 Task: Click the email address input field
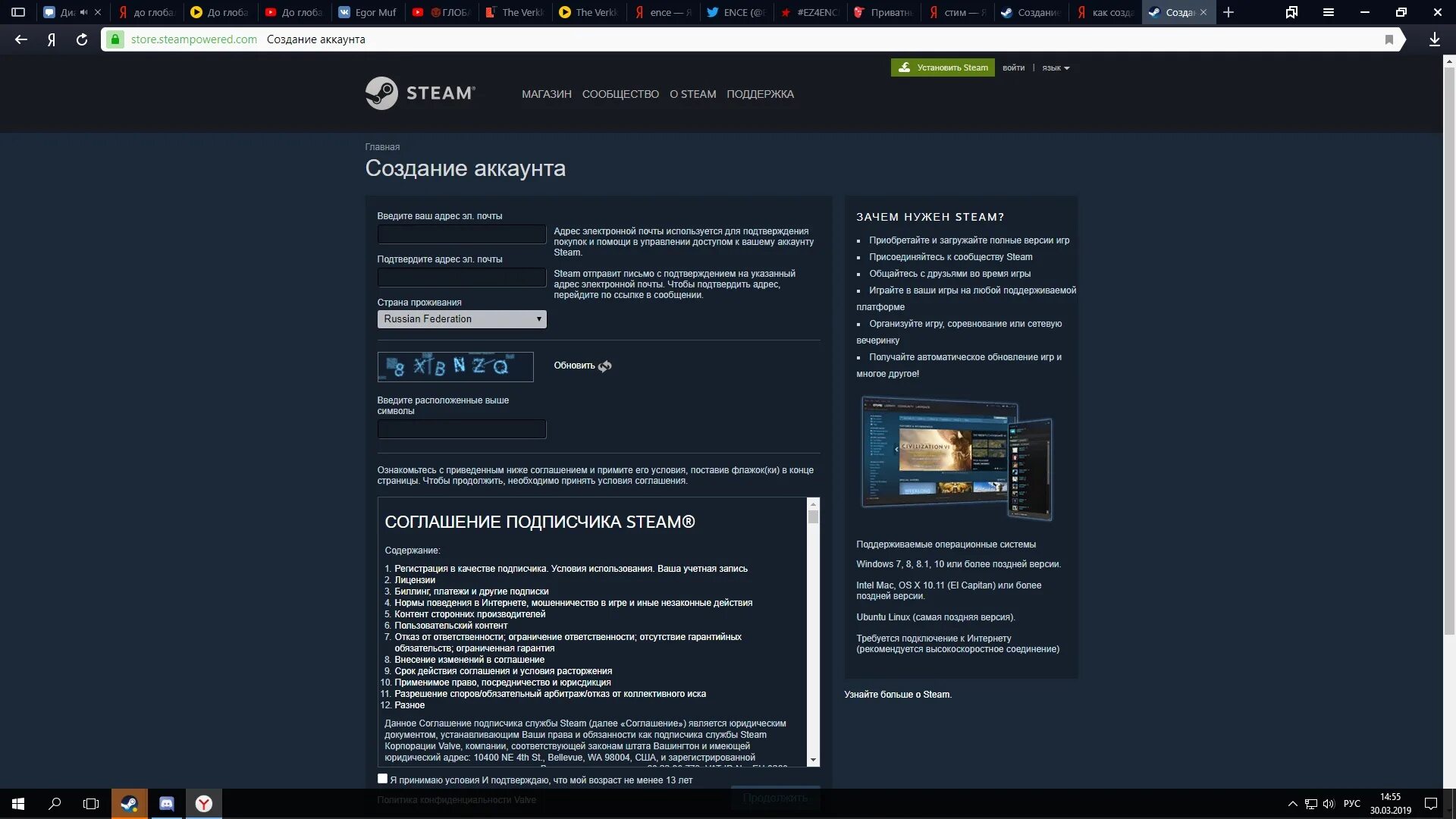point(462,234)
